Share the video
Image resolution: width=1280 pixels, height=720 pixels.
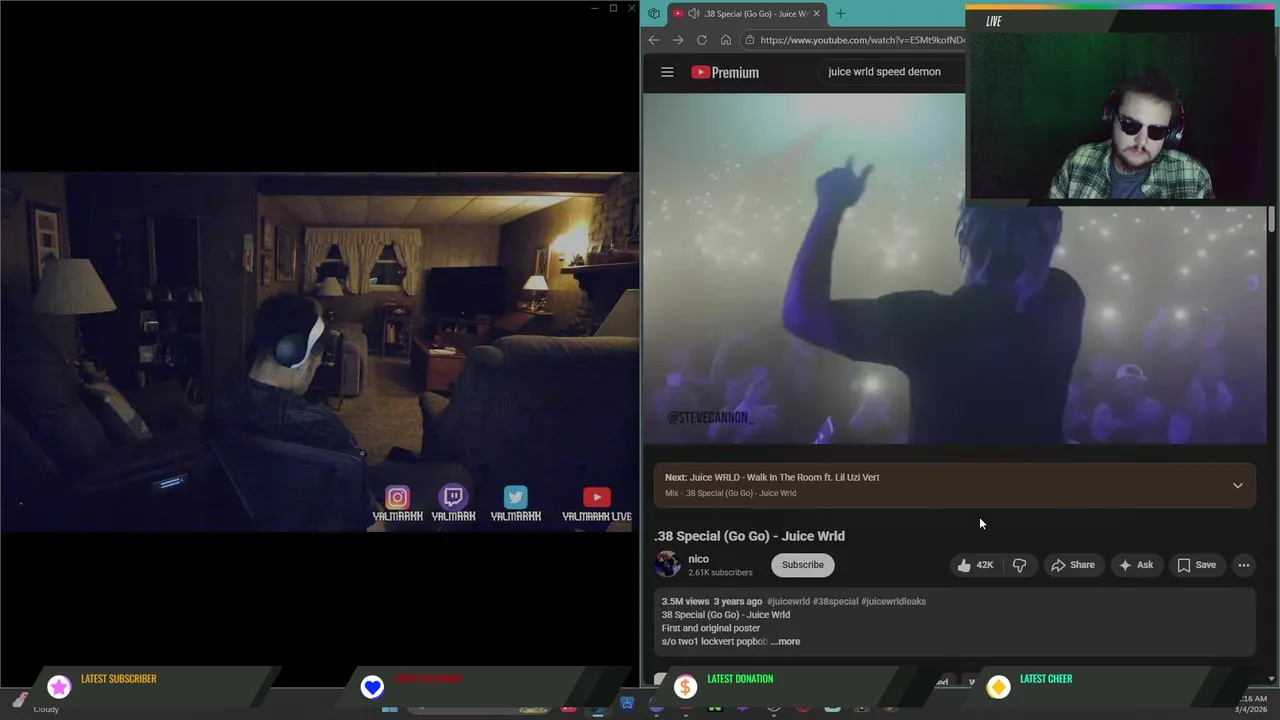pyautogui.click(x=1072, y=565)
